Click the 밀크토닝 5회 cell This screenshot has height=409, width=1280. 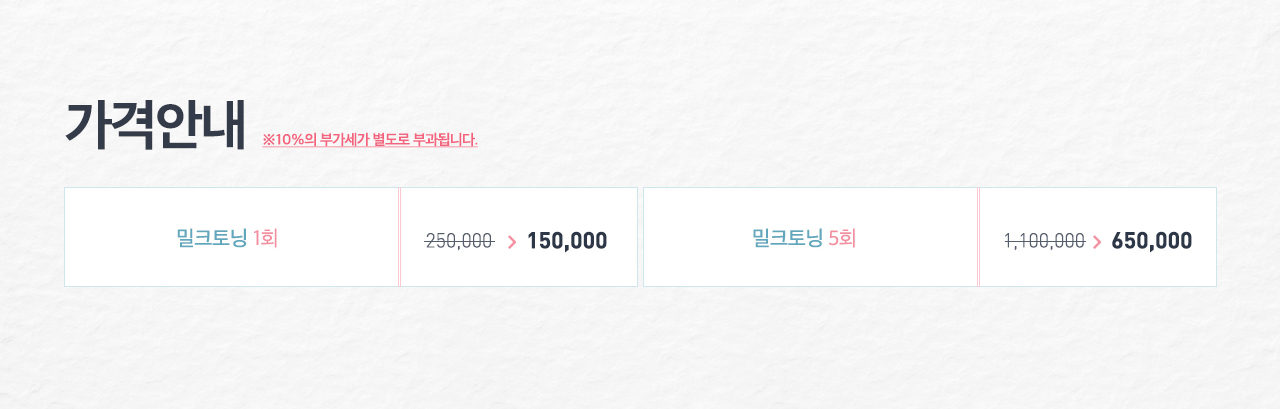click(810, 237)
